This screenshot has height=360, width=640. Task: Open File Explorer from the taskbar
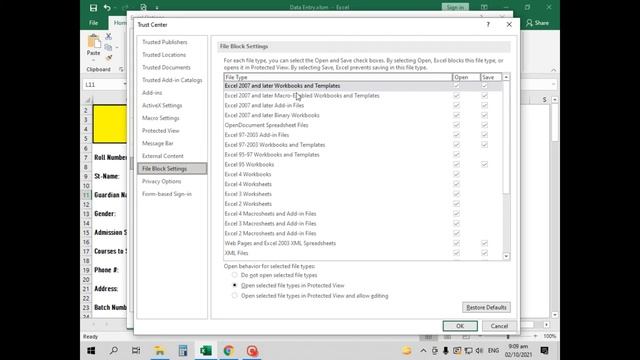159,351
